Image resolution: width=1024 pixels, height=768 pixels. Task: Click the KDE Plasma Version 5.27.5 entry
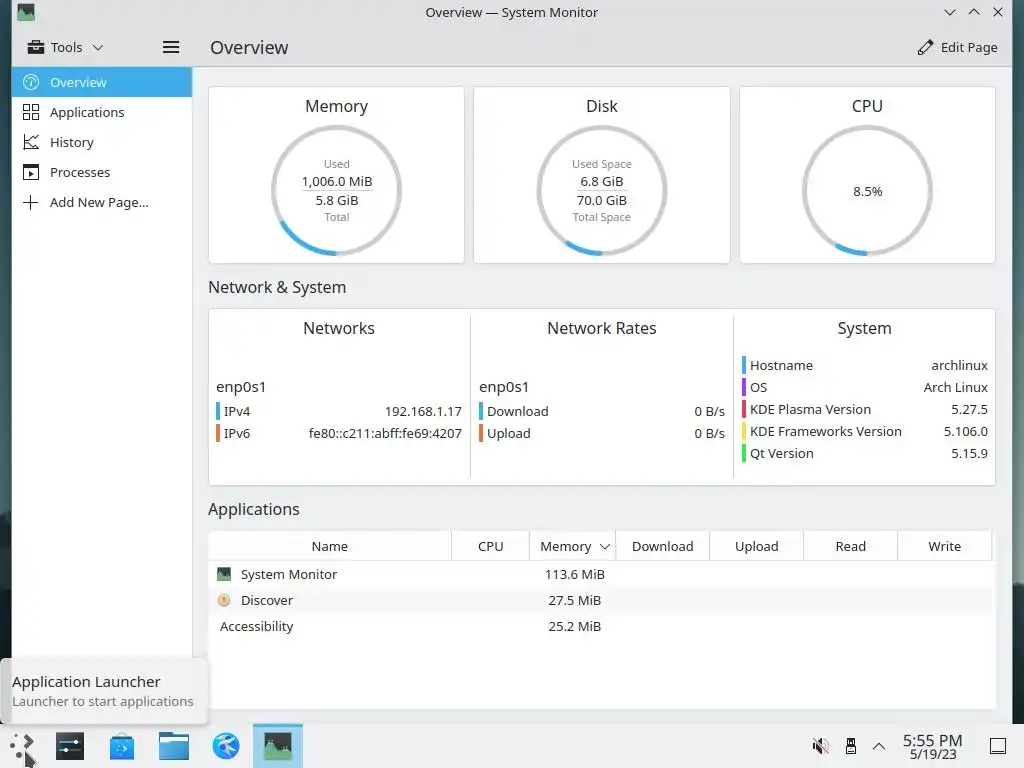(865, 409)
